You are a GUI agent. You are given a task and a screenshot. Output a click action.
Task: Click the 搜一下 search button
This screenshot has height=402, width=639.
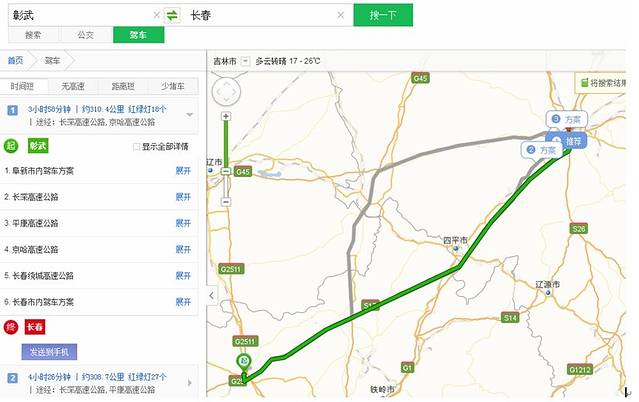click(383, 15)
